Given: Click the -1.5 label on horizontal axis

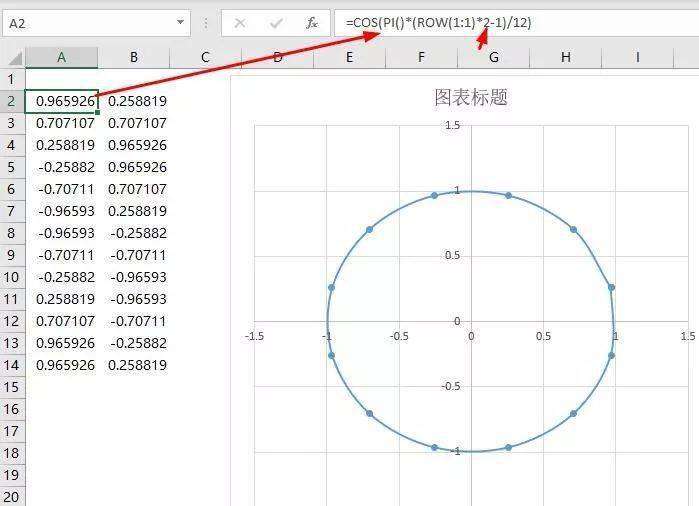Looking at the screenshot, I should 255,336.
